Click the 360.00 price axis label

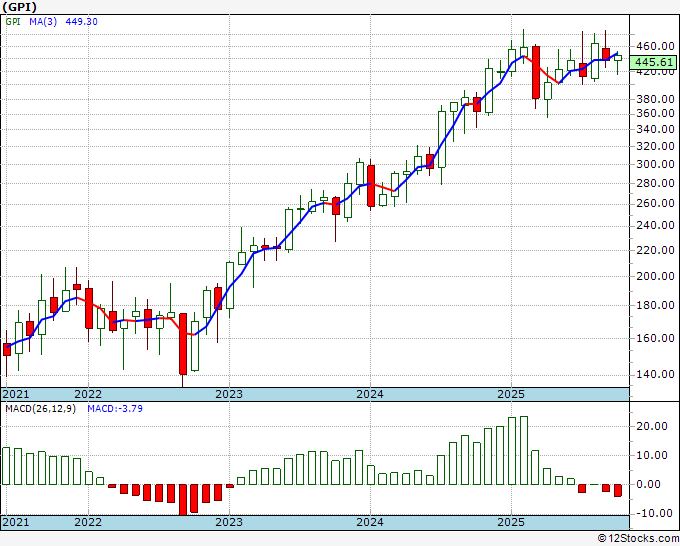tap(655, 114)
